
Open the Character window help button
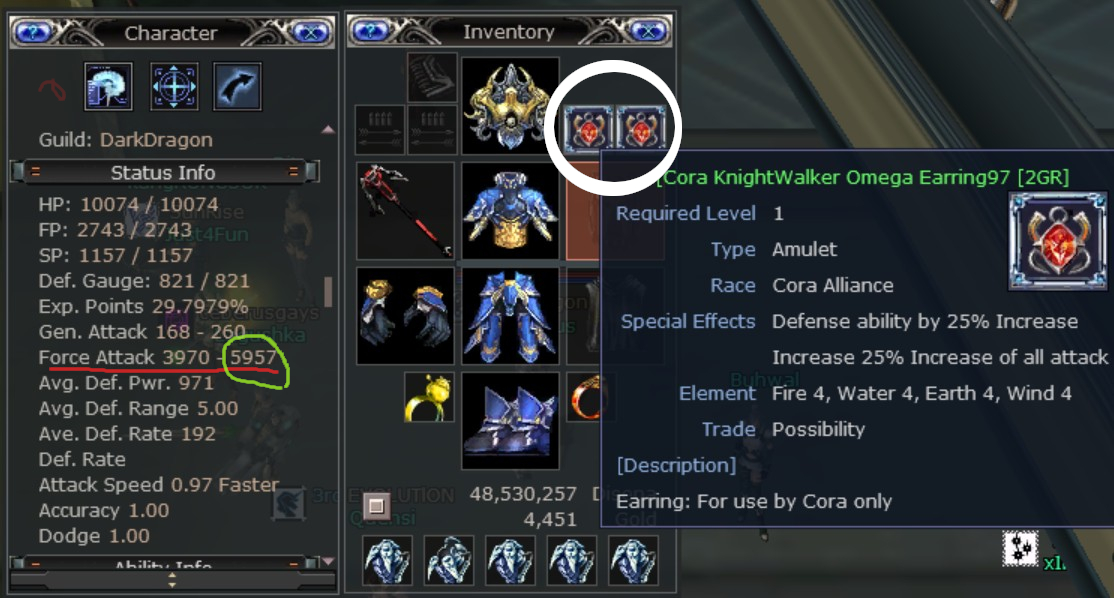pyautogui.click(x=33, y=32)
